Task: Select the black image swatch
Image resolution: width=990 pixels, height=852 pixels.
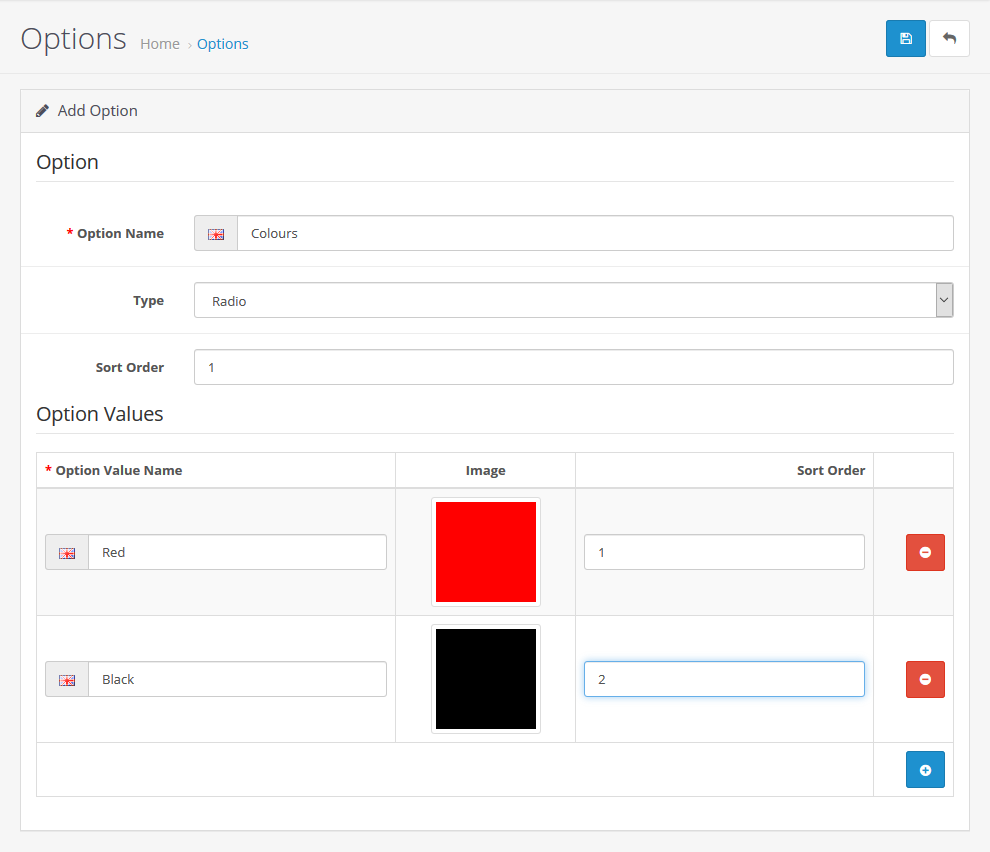Action: (486, 679)
